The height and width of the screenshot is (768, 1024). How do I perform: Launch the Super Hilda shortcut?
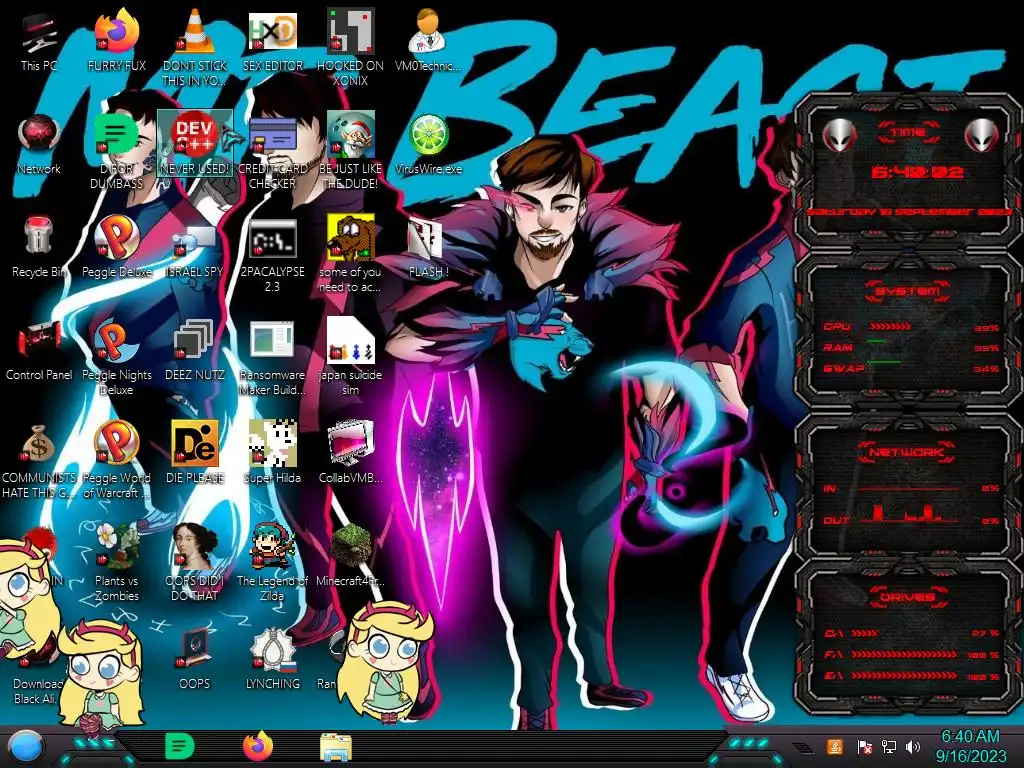(x=272, y=452)
